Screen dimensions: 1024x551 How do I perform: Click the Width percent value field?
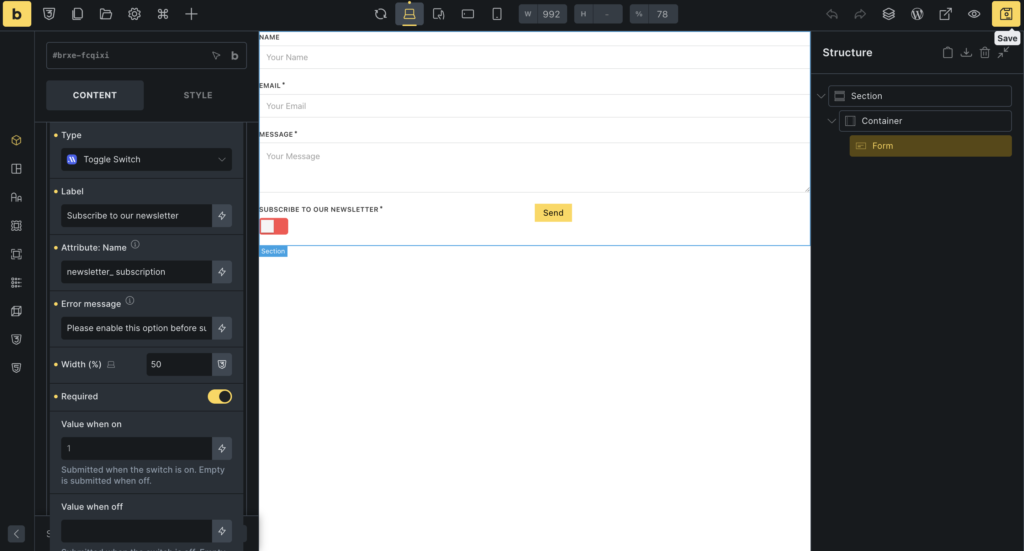click(x=179, y=364)
